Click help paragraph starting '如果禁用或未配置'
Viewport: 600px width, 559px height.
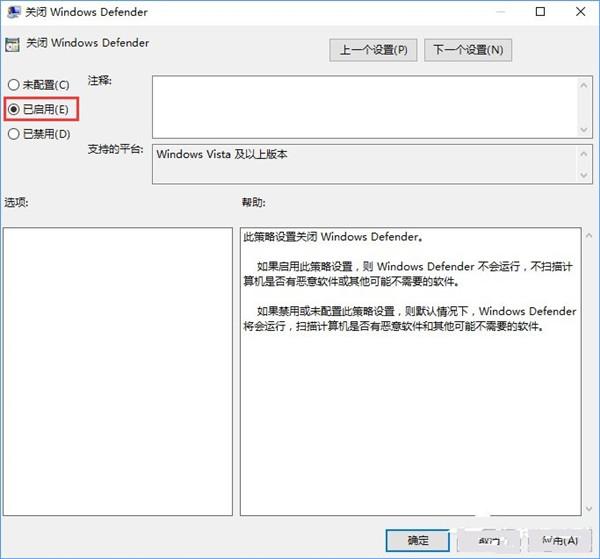coord(409,319)
